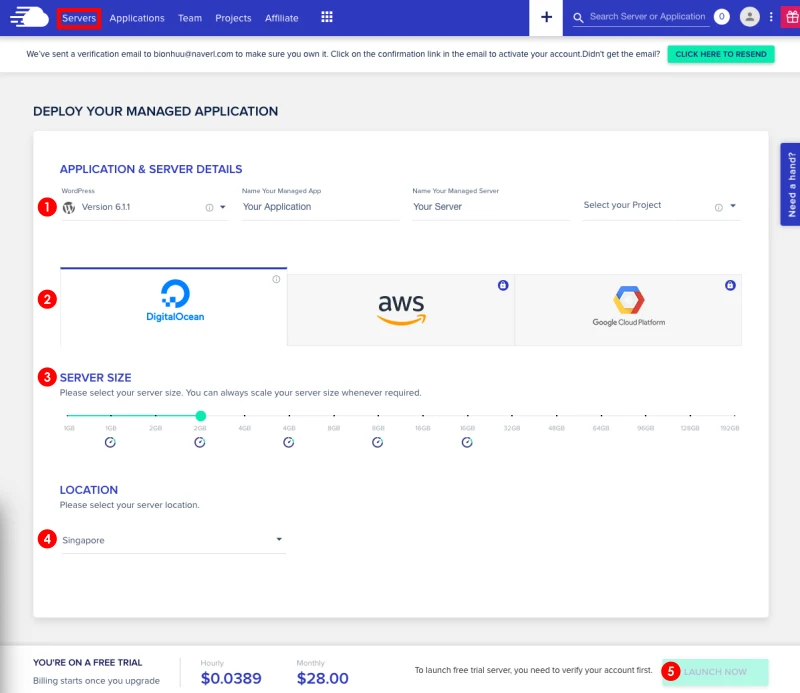The height and width of the screenshot is (693, 800).
Task: Click the Launch Now button
Action: tap(715, 672)
